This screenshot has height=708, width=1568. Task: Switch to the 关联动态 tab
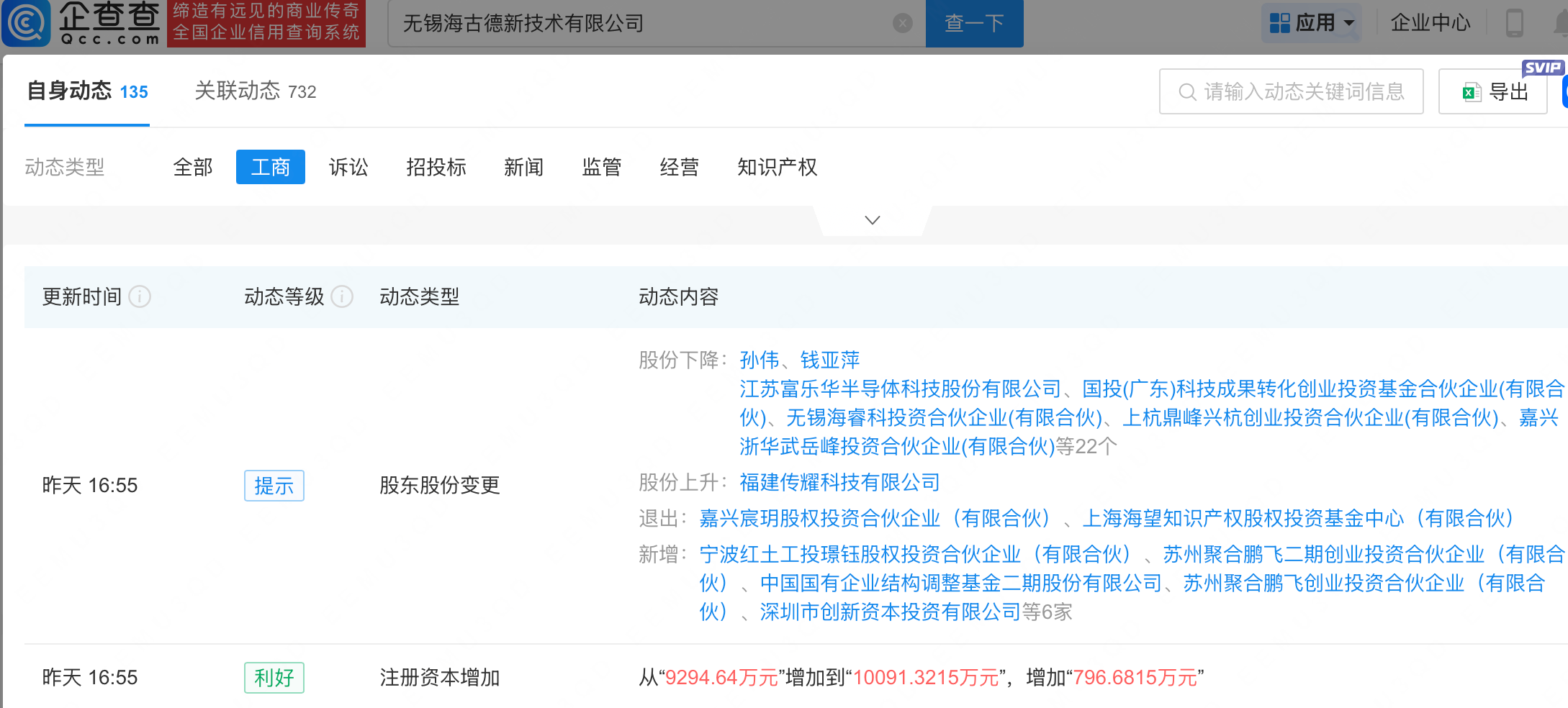(256, 91)
